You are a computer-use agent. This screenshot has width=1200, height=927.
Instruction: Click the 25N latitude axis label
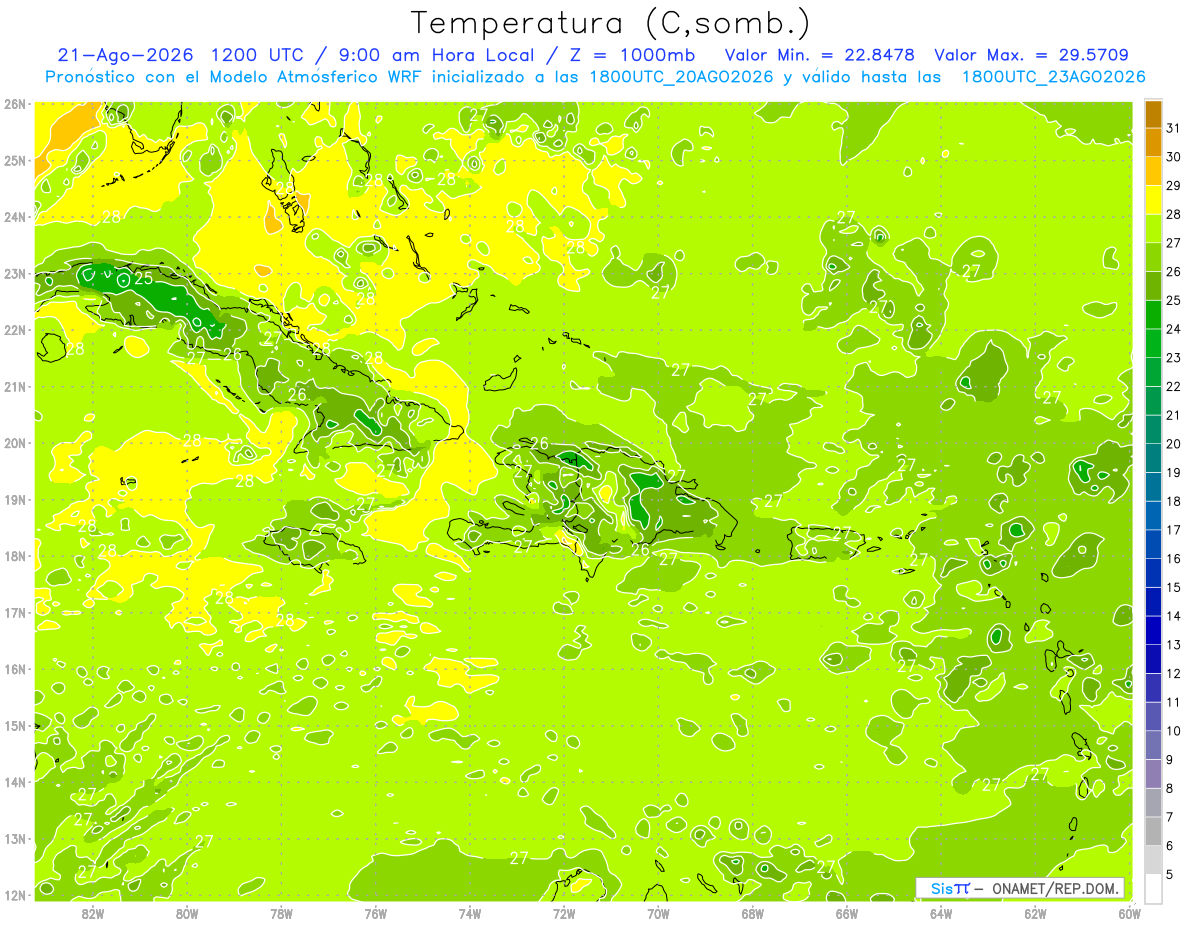click(x=16, y=161)
